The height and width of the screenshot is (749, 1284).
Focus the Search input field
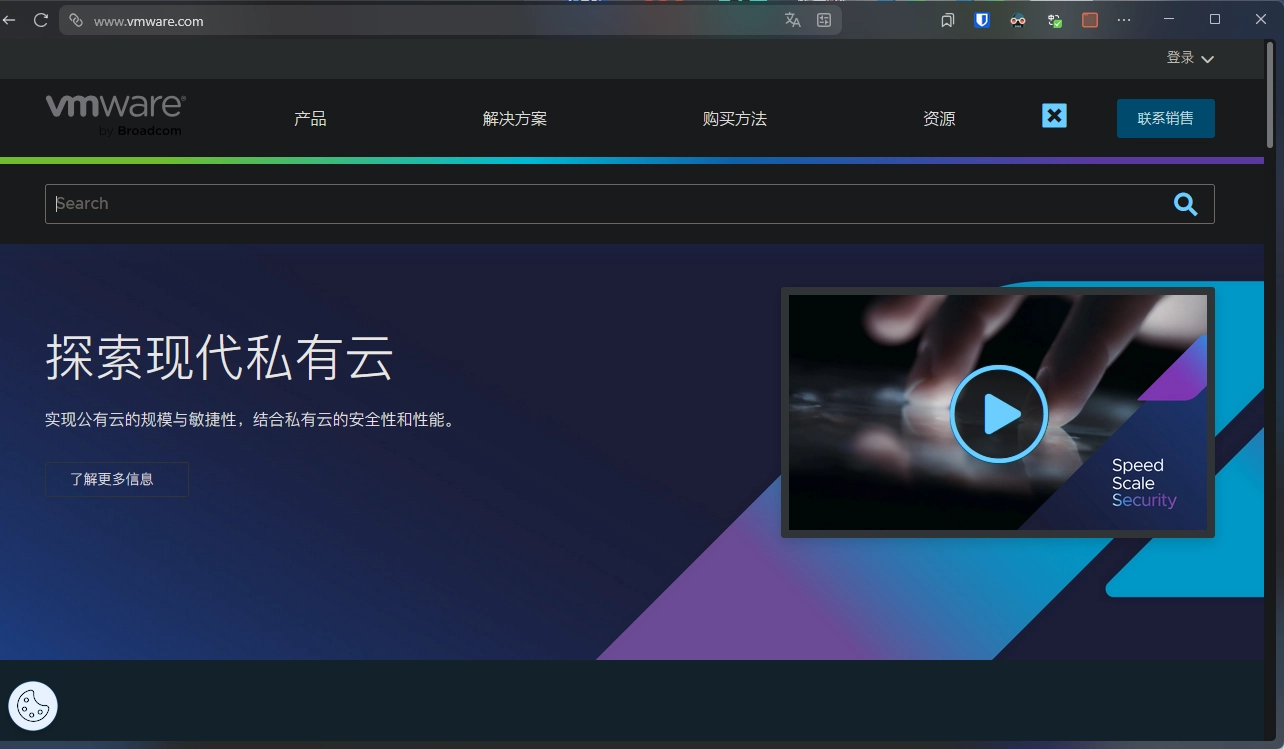600,204
